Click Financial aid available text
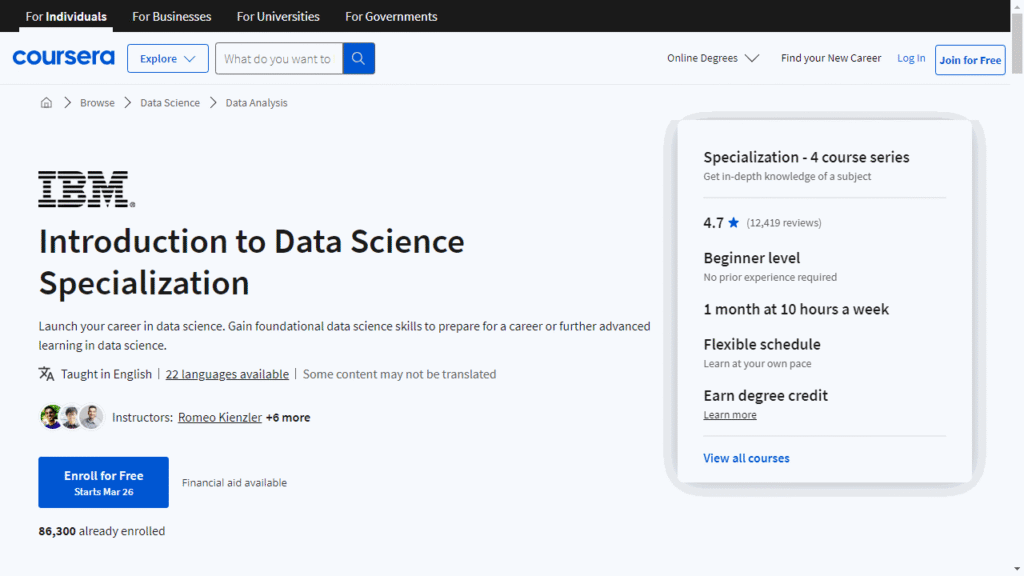 (234, 483)
